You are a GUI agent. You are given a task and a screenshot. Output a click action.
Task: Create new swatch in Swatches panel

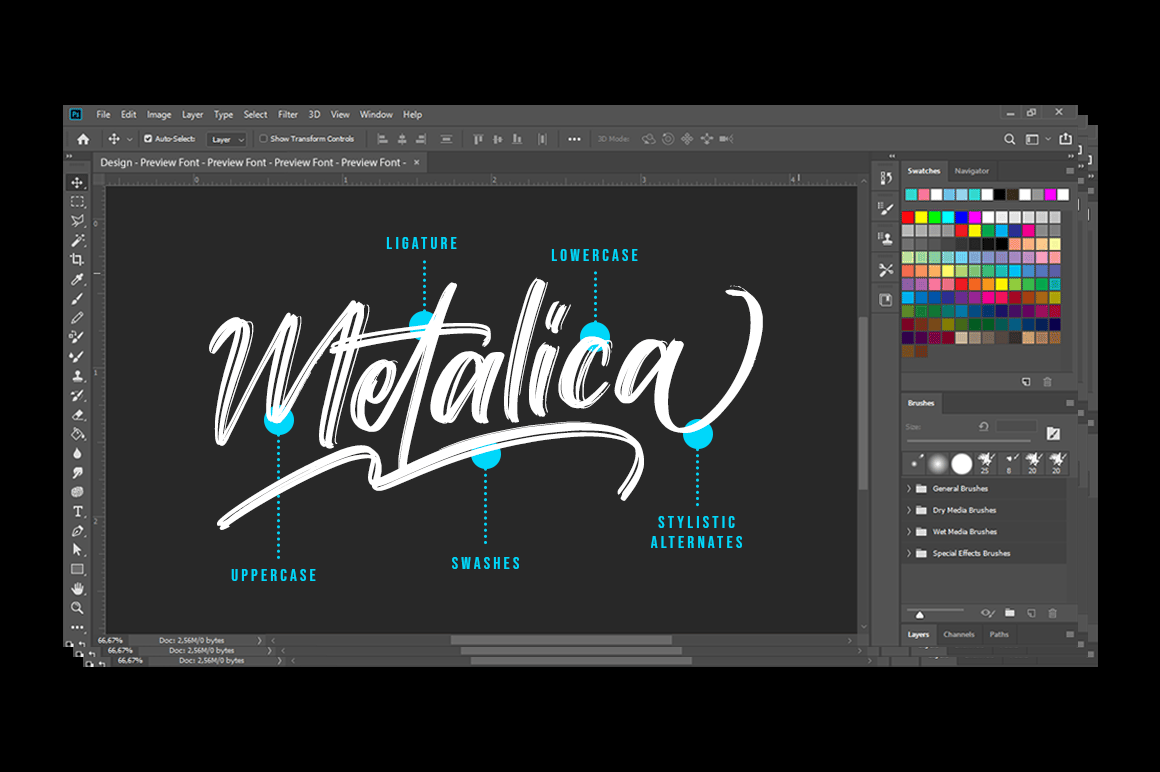pos(1026,382)
